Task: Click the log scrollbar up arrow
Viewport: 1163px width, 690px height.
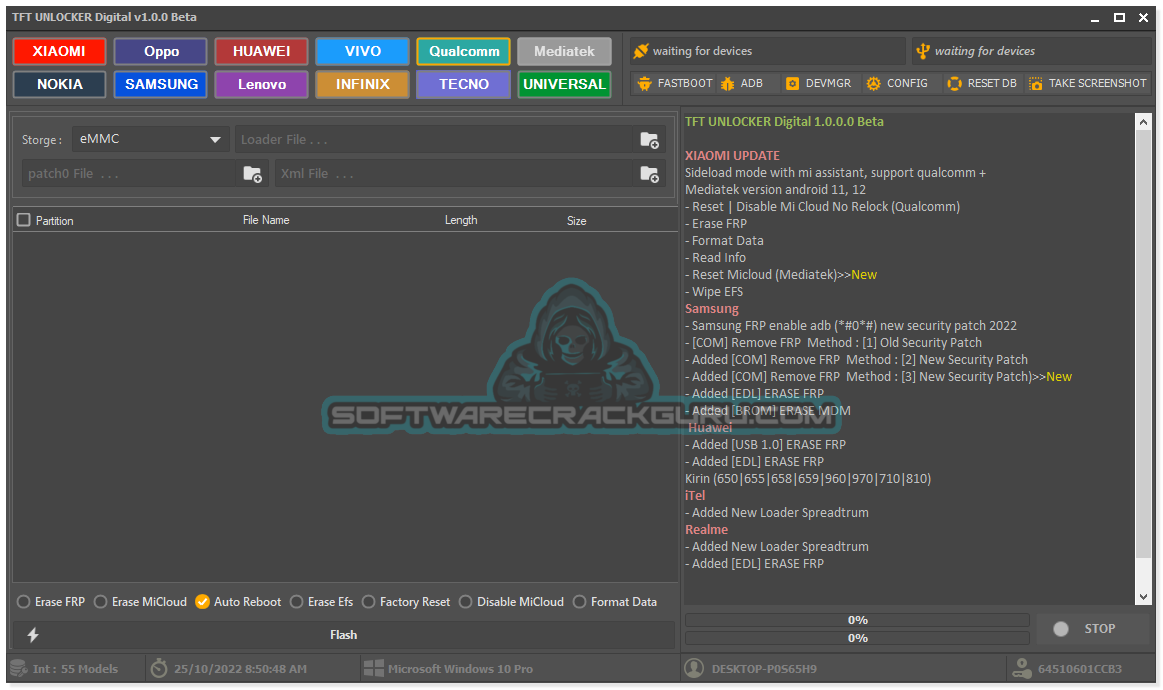Action: point(1143,122)
